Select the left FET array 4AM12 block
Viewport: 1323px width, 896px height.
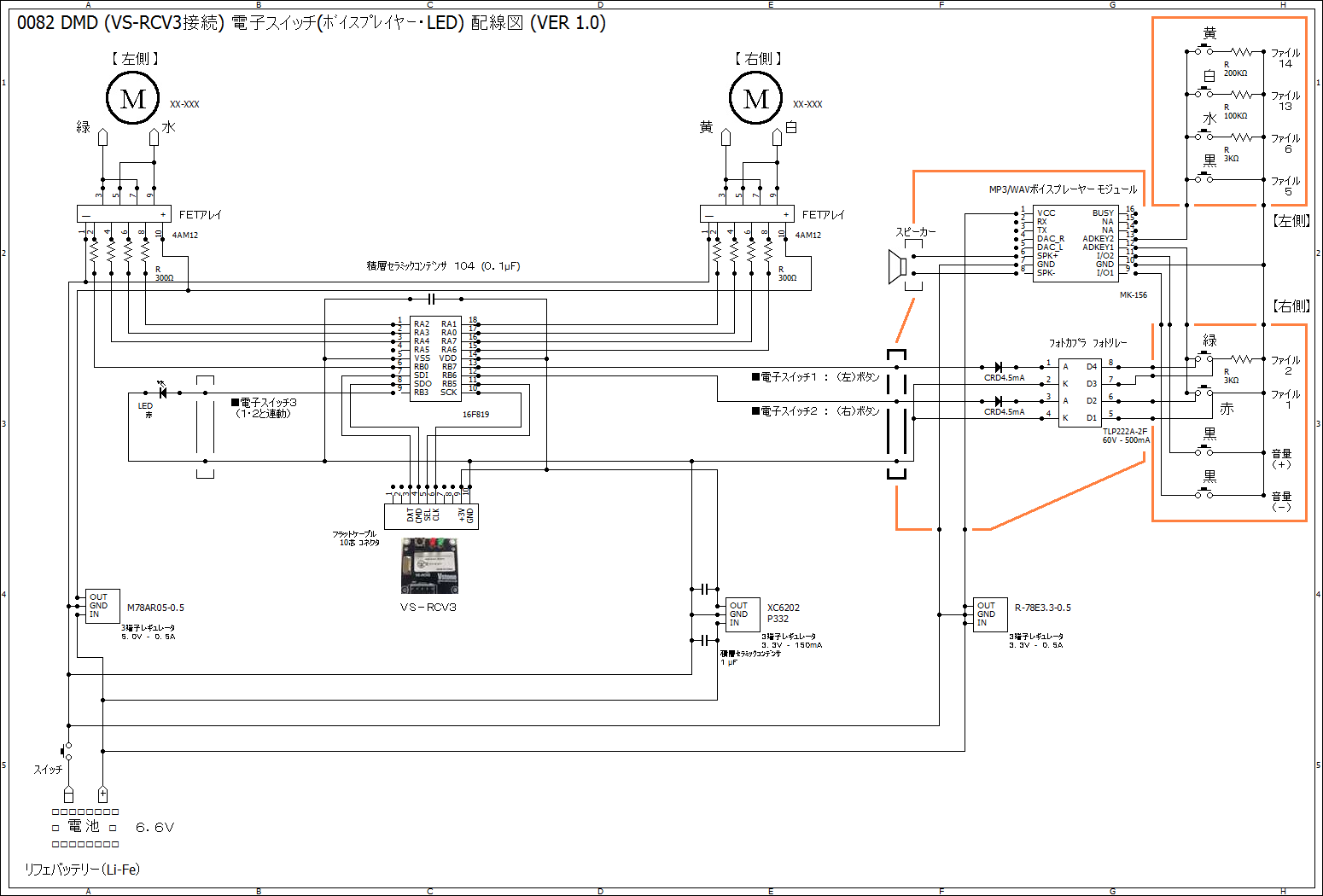click(124, 214)
